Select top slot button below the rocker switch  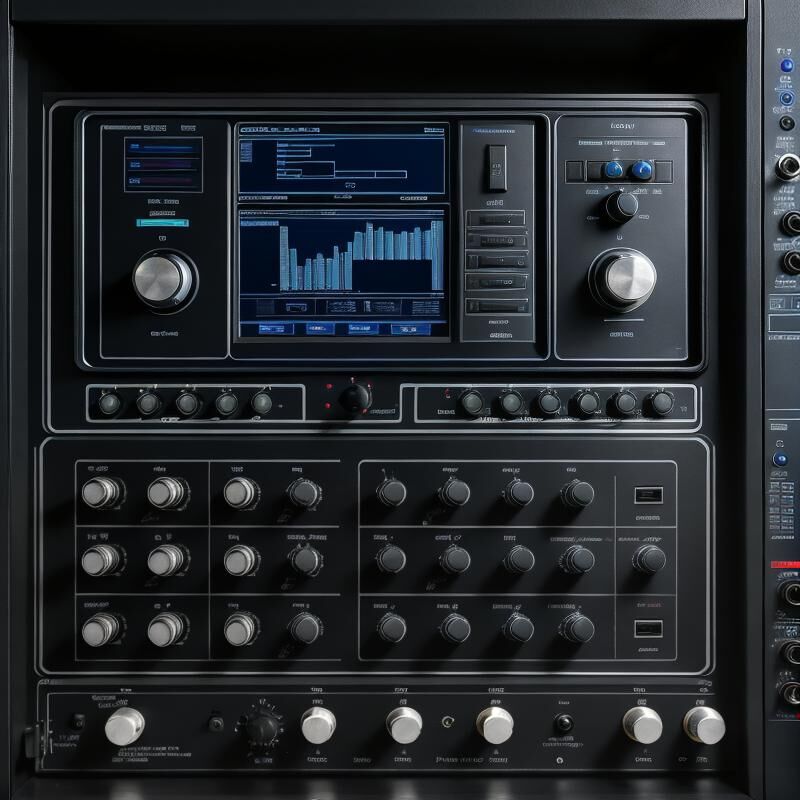pyautogui.click(x=496, y=218)
